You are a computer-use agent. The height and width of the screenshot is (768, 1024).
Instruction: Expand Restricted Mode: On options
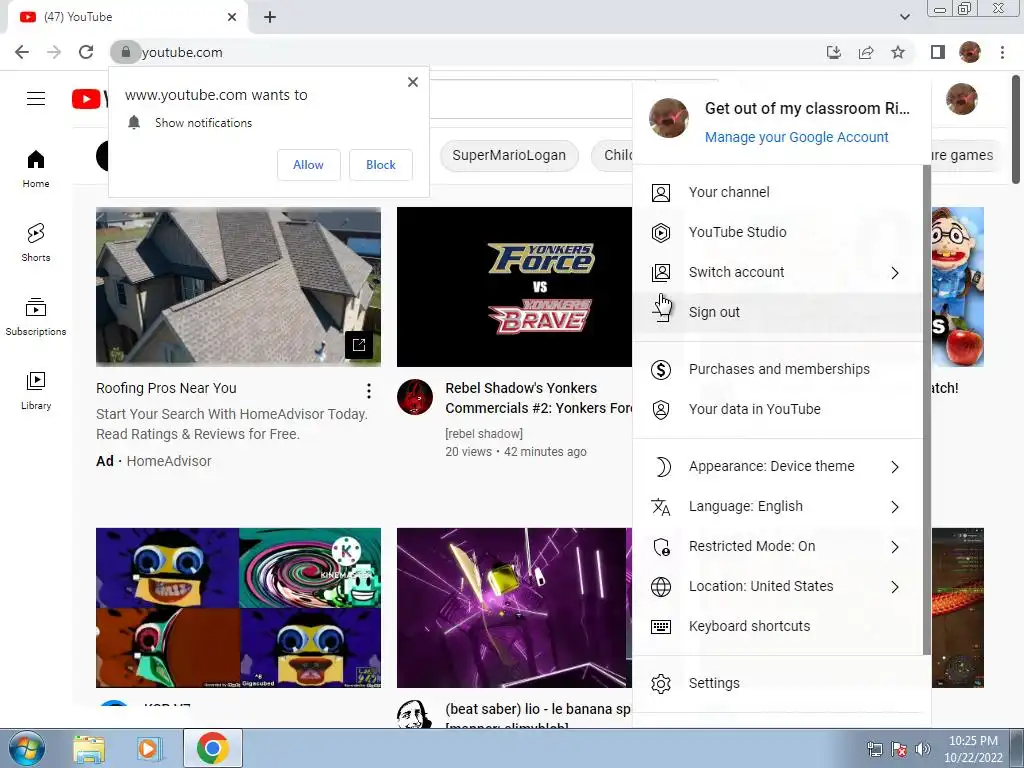pyautogui.click(x=777, y=547)
